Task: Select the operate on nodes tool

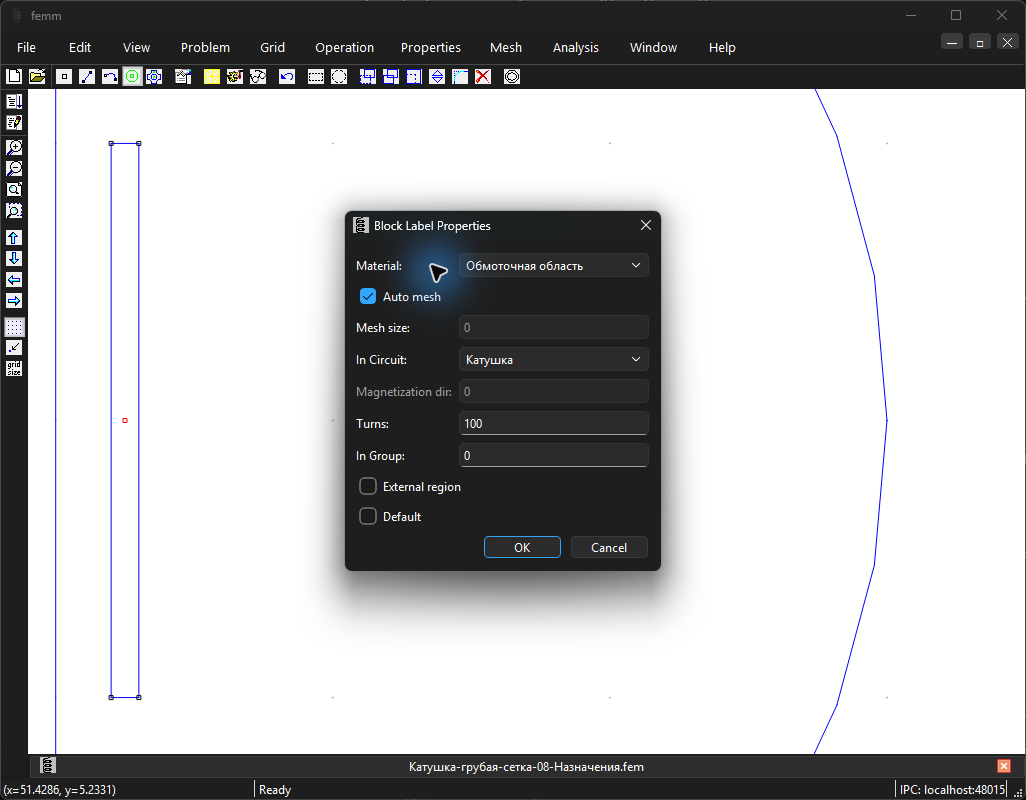Action: click(64, 77)
